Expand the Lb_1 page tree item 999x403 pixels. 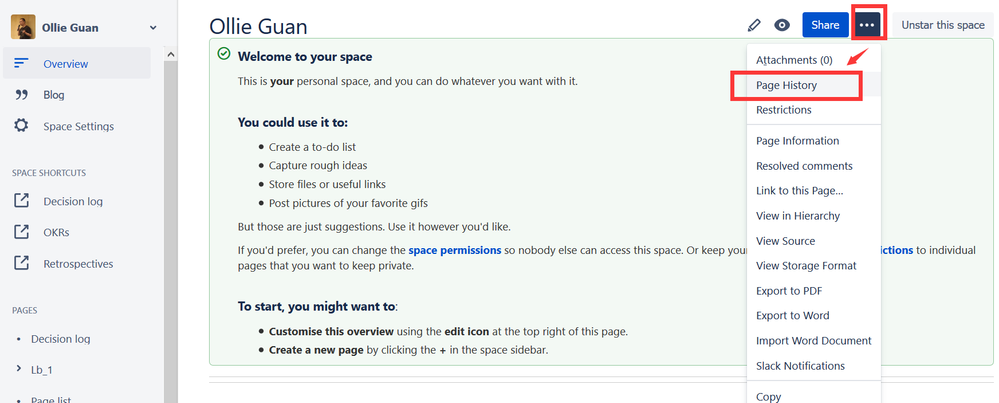pyautogui.click(x=18, y=369)
